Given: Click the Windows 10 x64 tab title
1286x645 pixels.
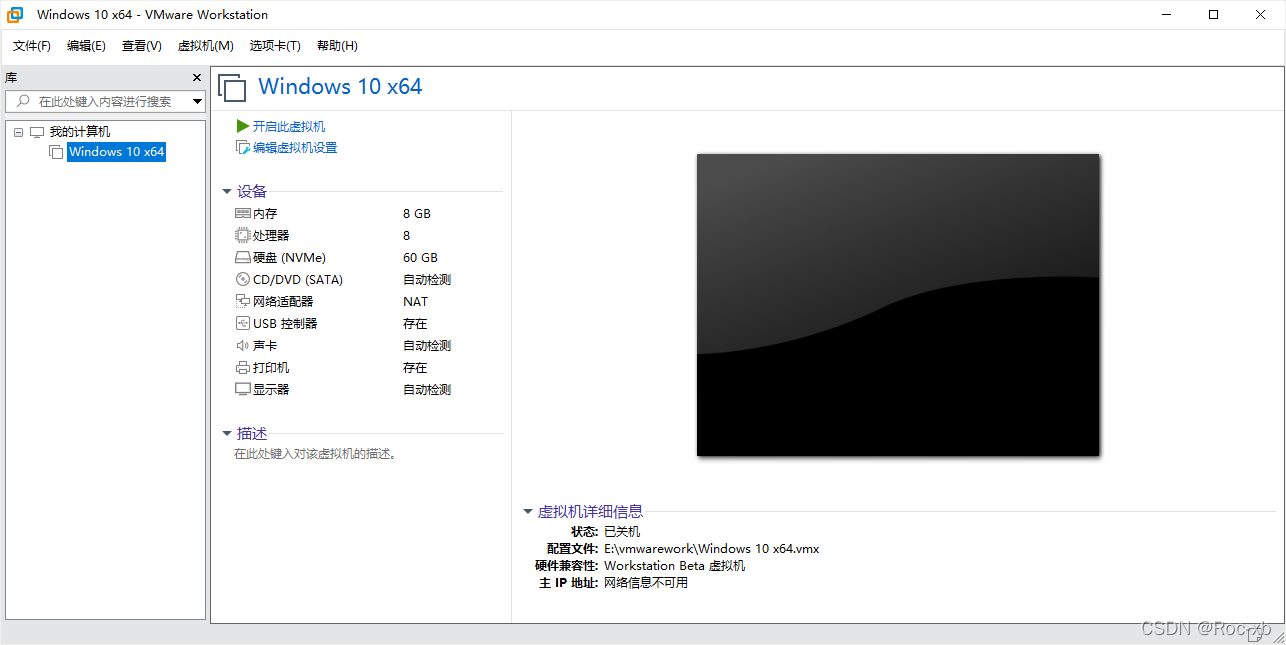Looking at the screenshot, I should coord(340,87).
